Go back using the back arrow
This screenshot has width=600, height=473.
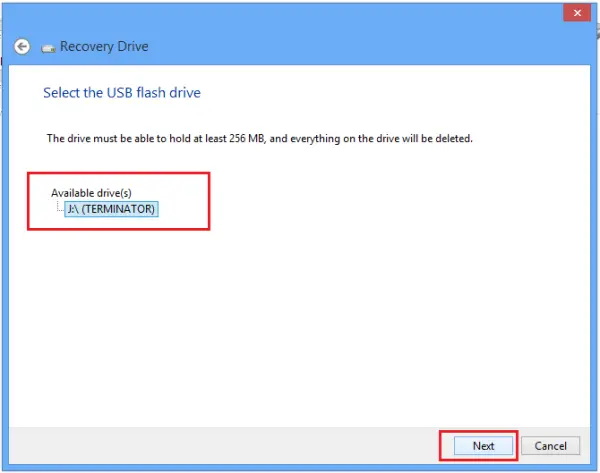[x=22, y=47]
